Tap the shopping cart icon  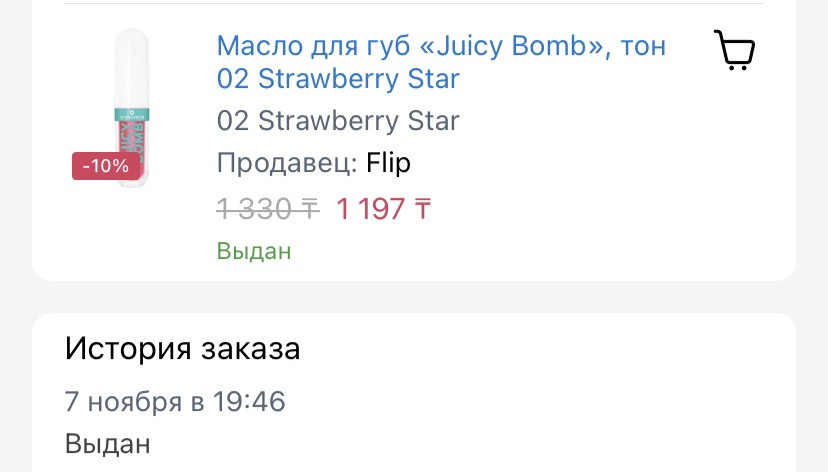(734, 50)
